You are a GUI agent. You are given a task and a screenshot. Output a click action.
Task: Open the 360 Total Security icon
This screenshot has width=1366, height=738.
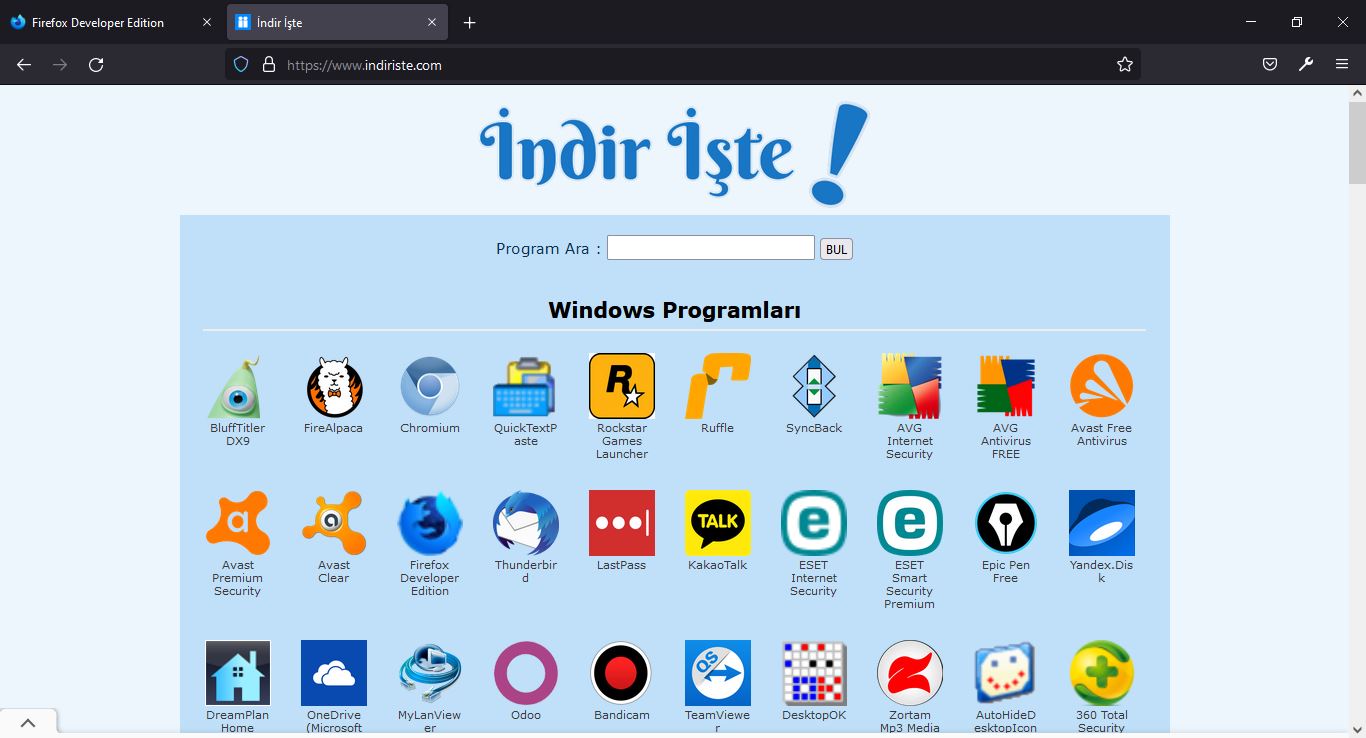pyautogui.click(x=1102, y=673)
